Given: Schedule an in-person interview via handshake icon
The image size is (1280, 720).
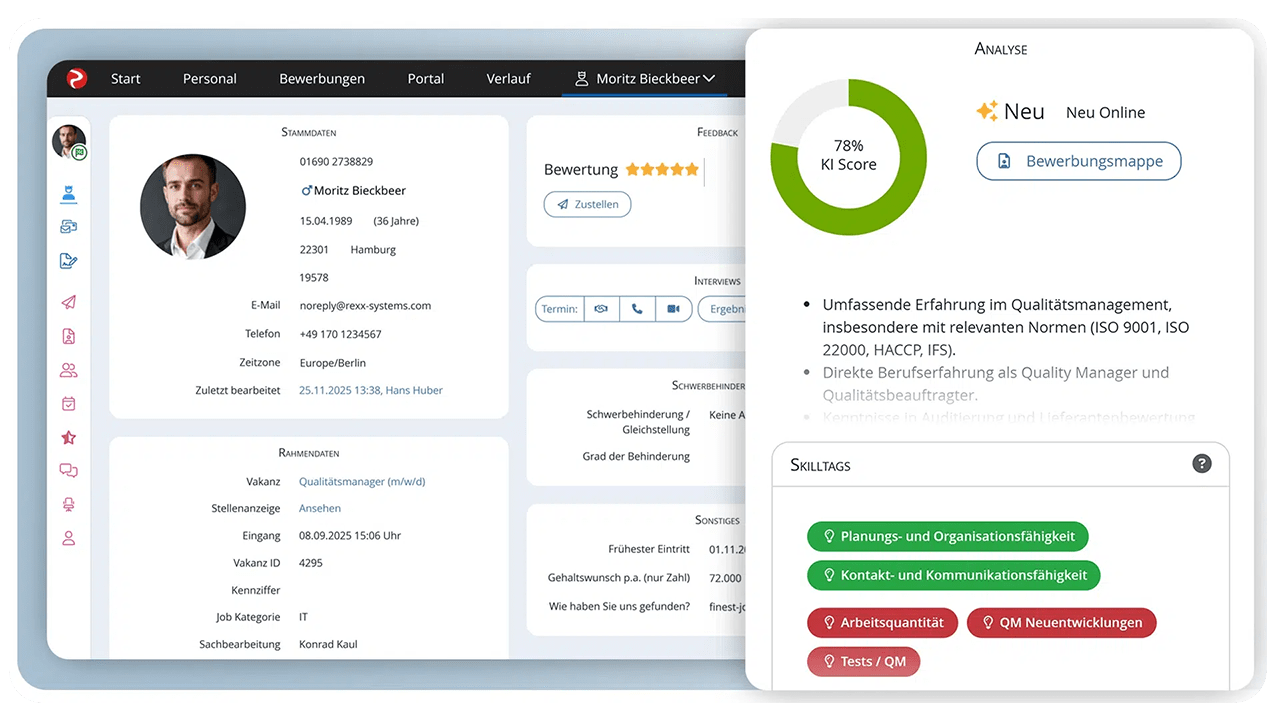Looking at the screenshot, I should [x=601, y=309].
